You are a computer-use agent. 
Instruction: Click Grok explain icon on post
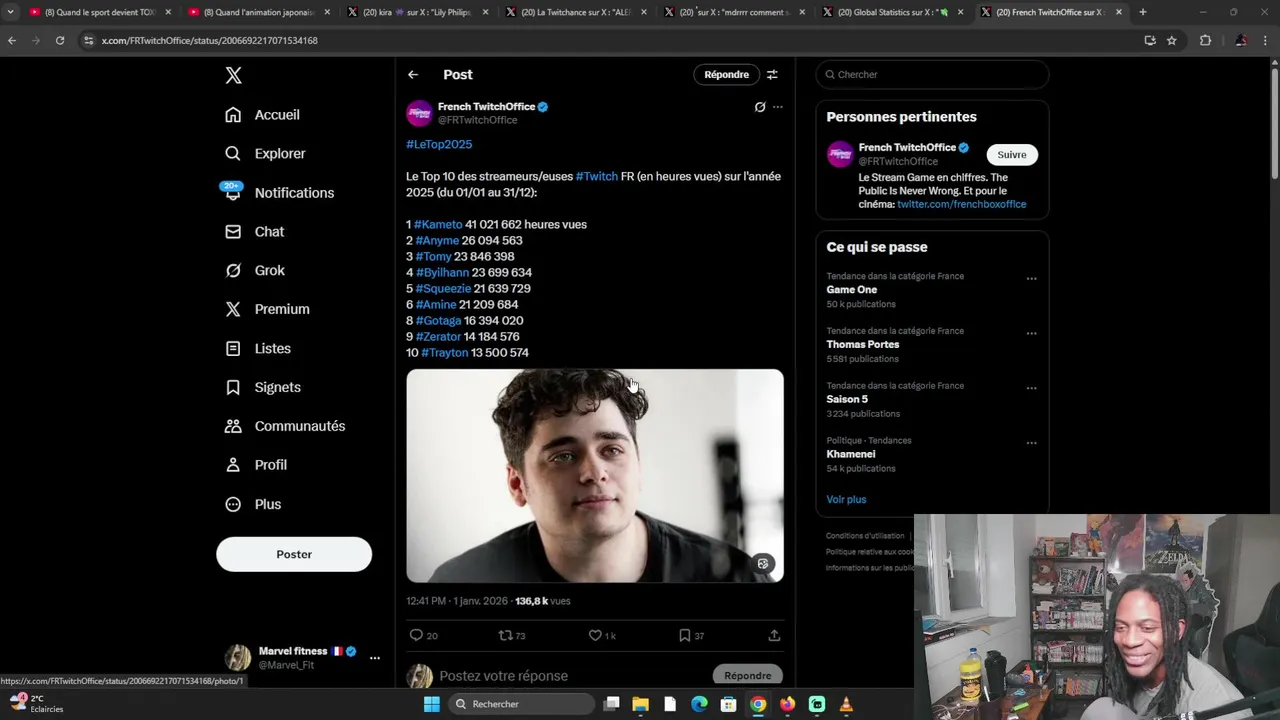[760, 107]
